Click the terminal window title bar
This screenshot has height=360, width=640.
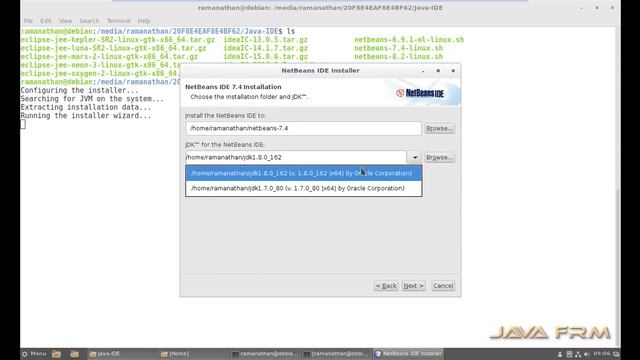pos(320,8)
